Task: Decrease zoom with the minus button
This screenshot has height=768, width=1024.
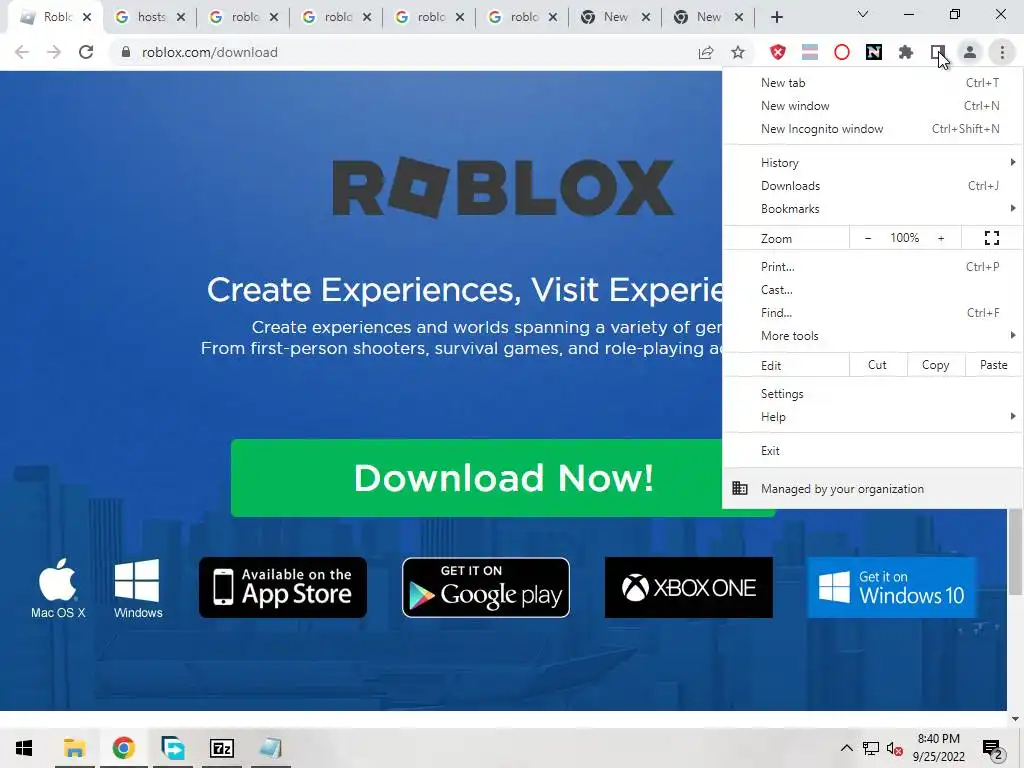Action: 868,238
